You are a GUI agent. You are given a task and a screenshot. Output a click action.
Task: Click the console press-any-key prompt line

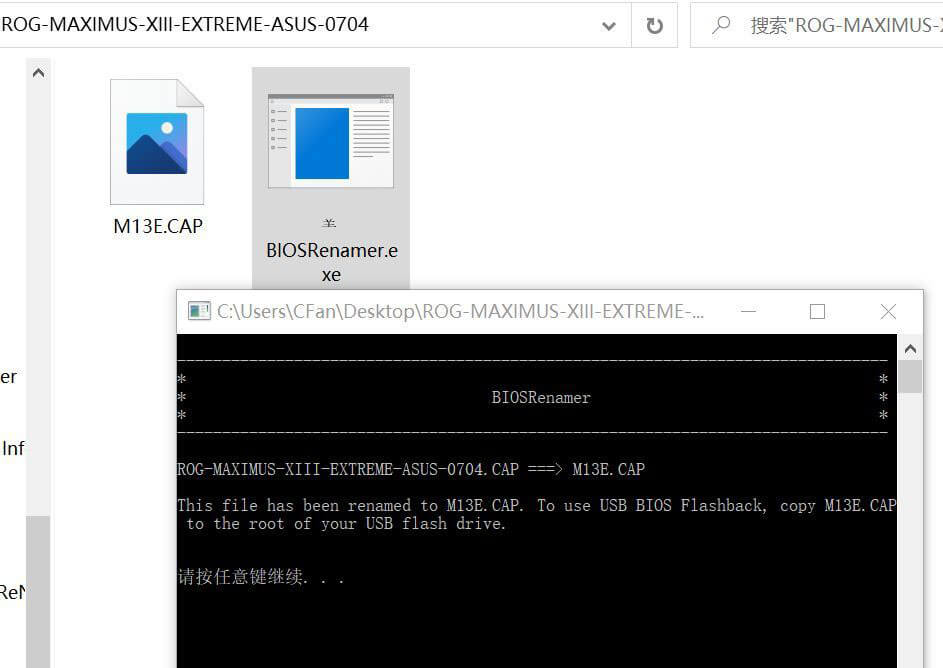pos(260,578)
